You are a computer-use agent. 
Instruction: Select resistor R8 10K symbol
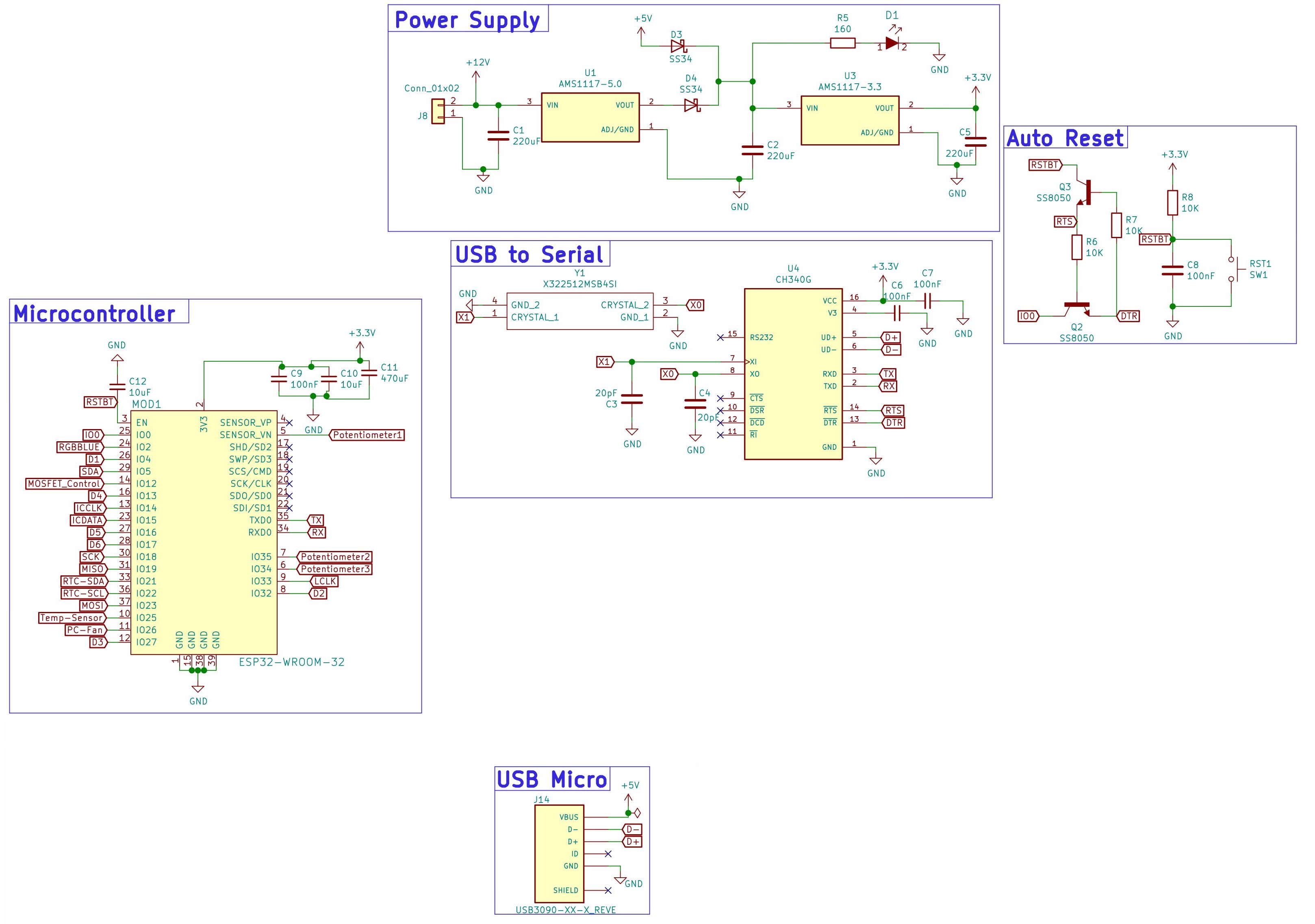tap(1172, 203)
